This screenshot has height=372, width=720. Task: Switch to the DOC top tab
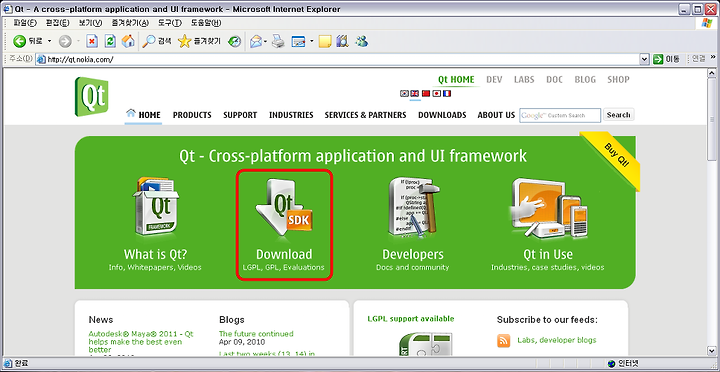[x=554, y=79]
